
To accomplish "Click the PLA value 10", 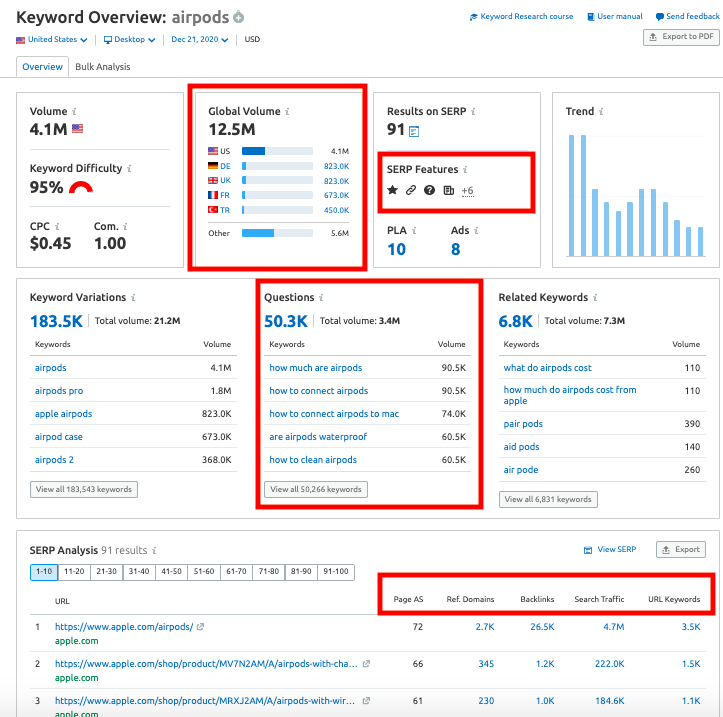I will (397, 249).
